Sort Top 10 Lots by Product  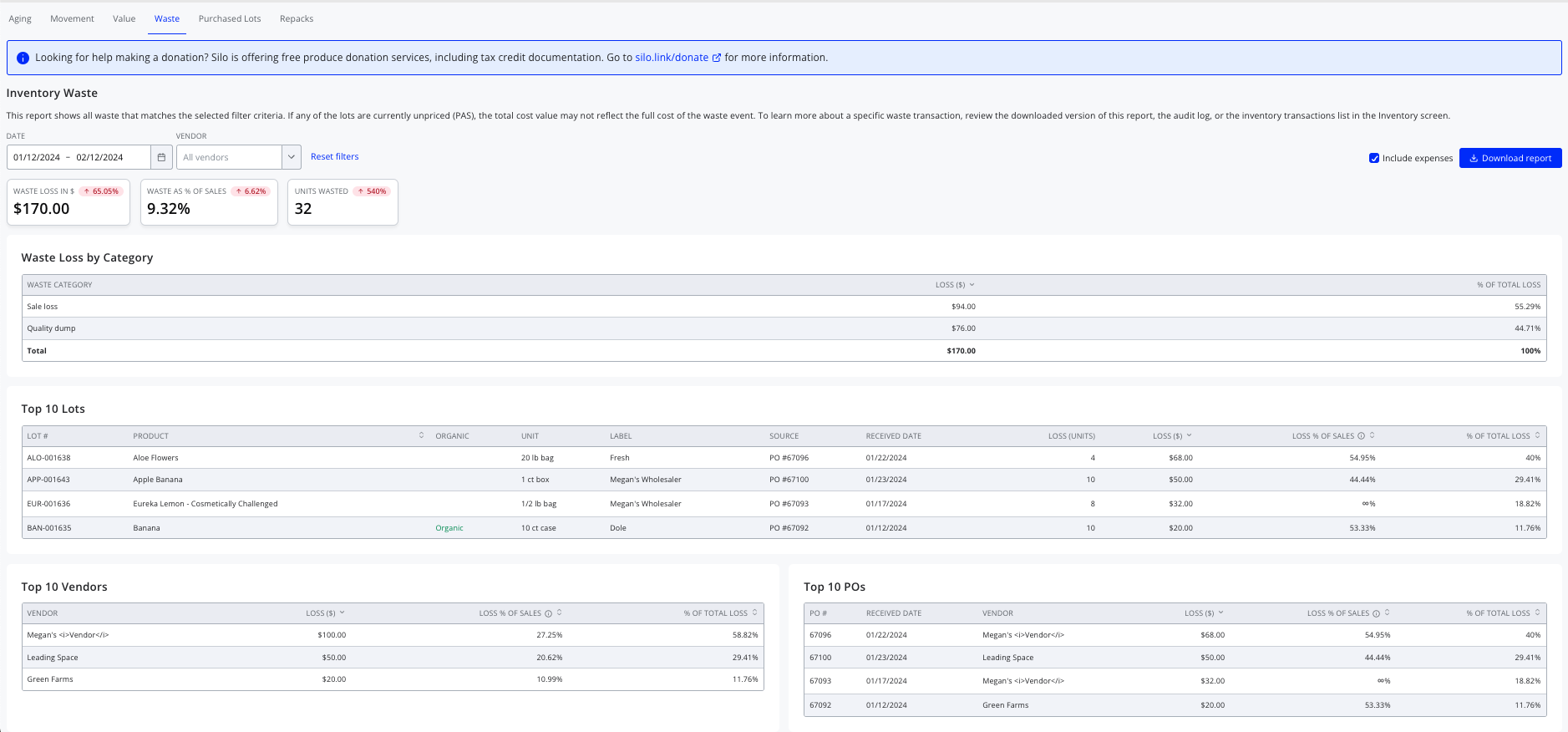click(x=421, y=435)
